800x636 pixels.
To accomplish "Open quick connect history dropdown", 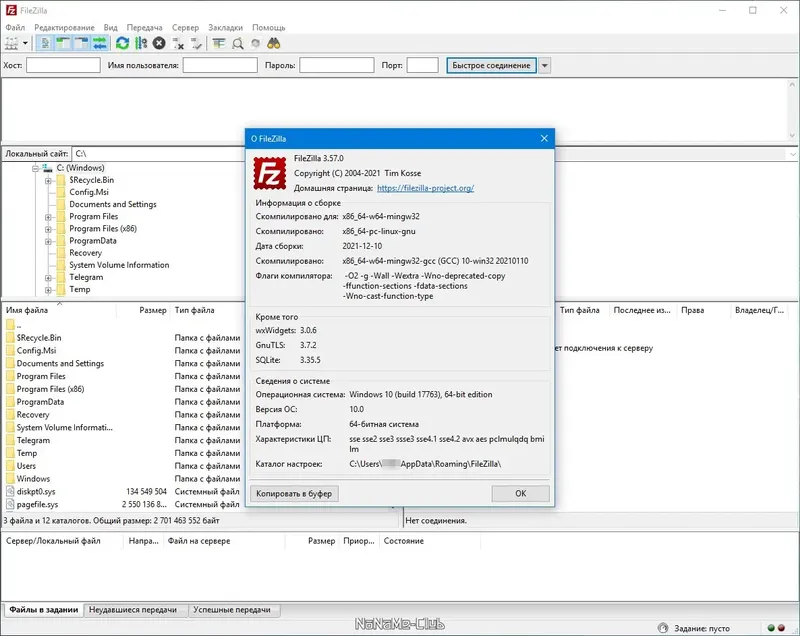I will coord(544,65).
